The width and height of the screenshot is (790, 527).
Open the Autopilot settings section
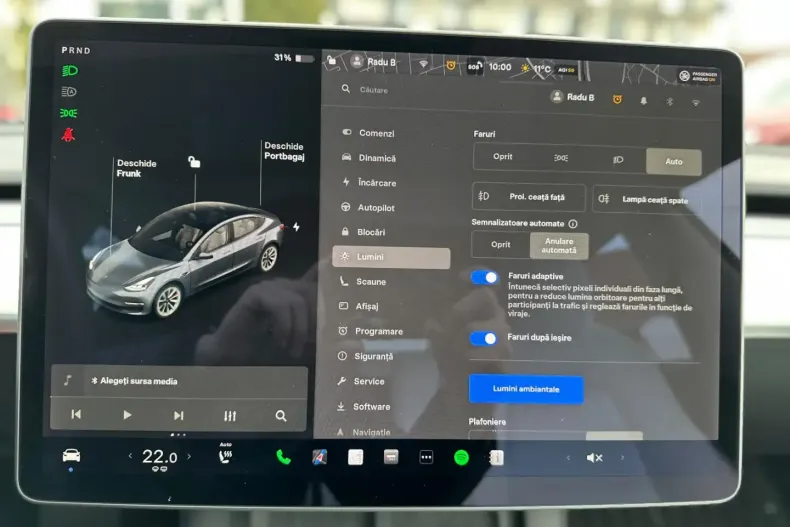click(368, 207)
